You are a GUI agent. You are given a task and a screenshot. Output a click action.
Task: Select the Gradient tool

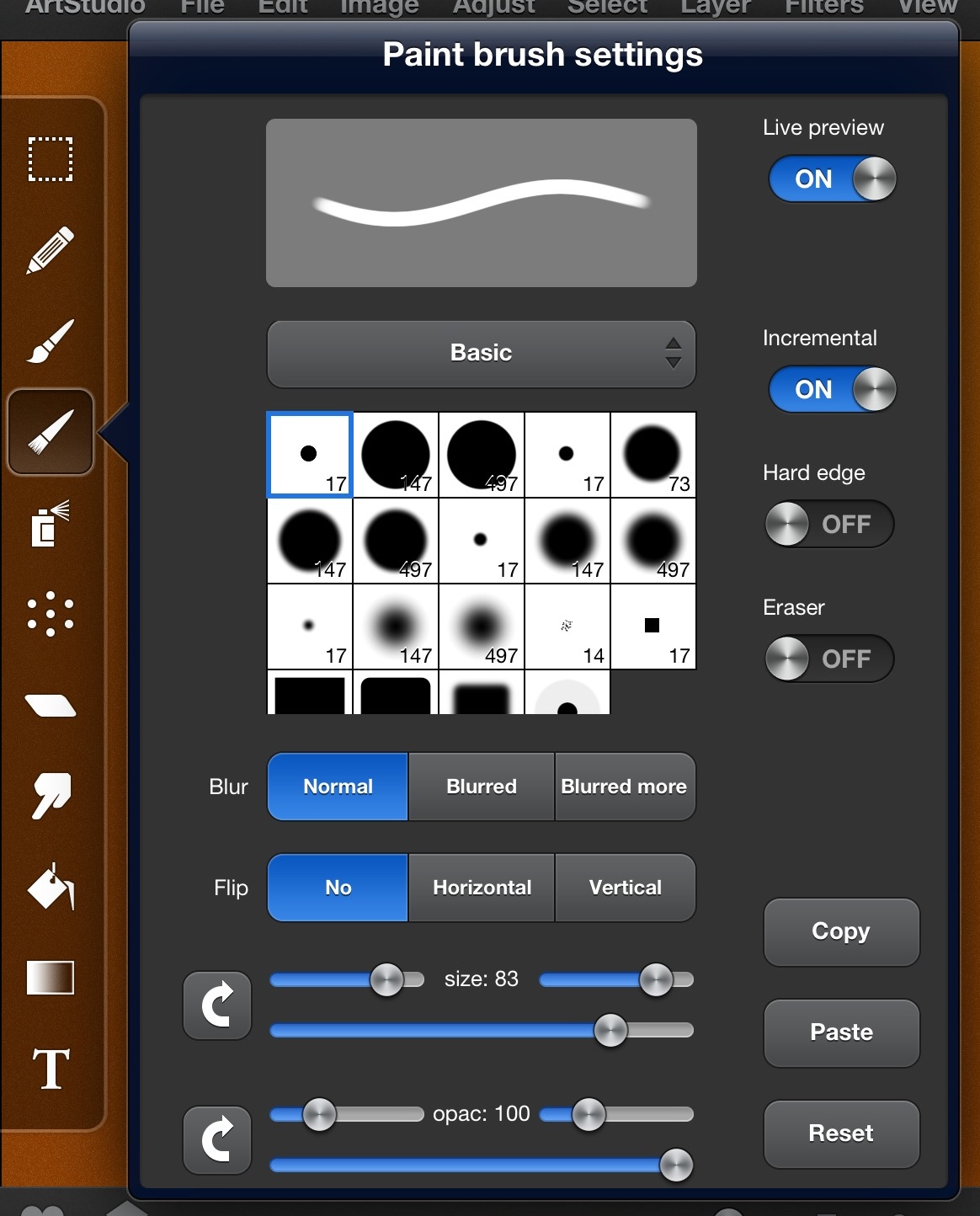51,978
